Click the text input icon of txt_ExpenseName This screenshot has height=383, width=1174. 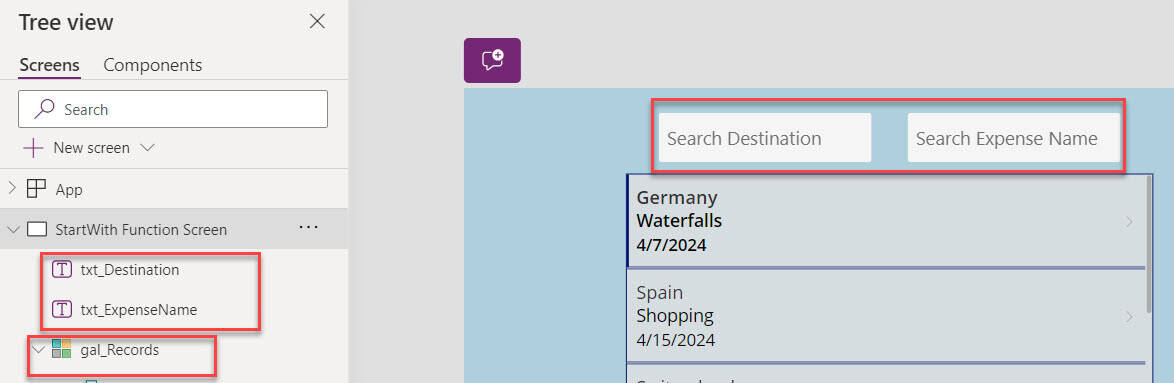point(61,309)
